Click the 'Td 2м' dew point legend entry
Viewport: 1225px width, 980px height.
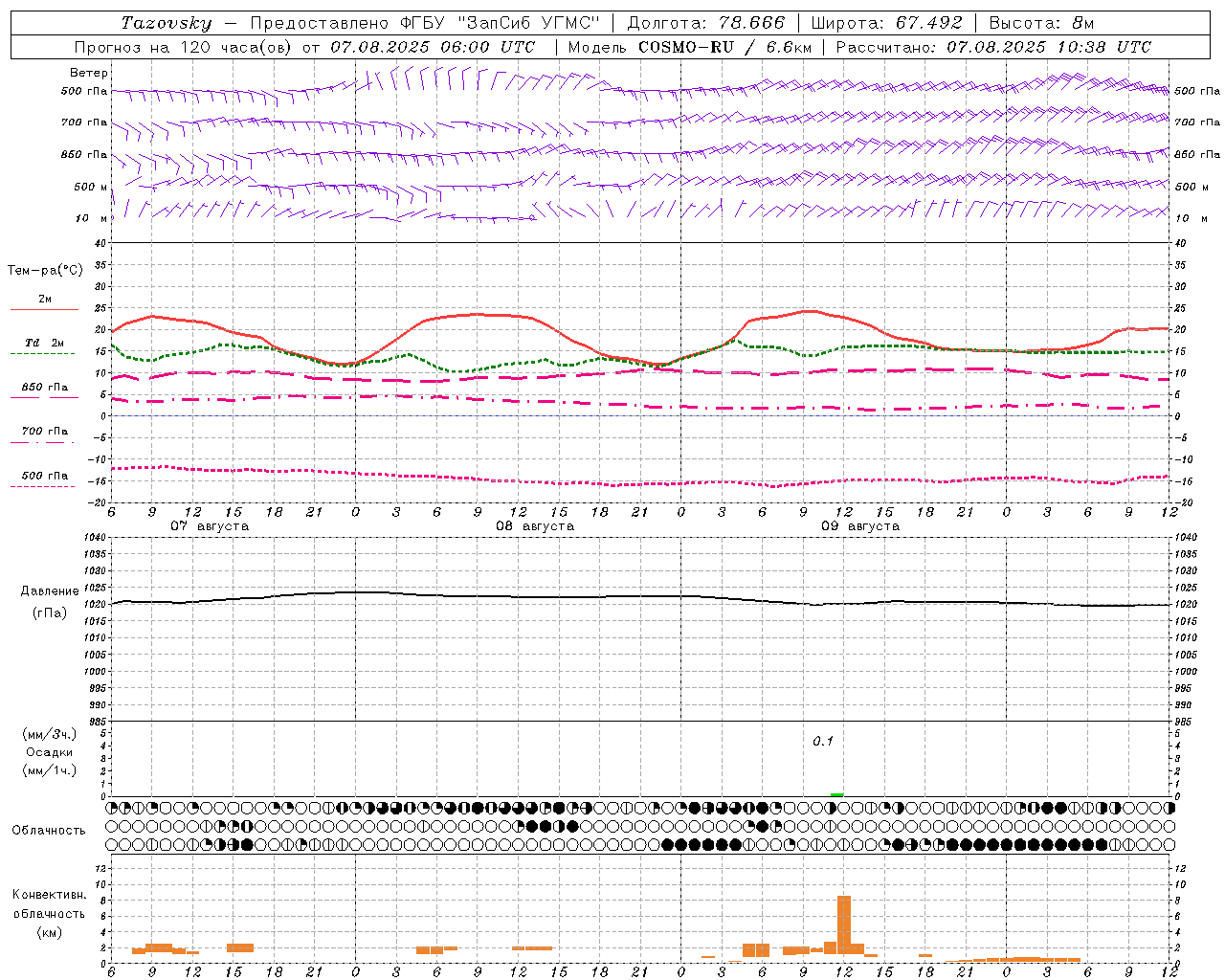(45, 343)
